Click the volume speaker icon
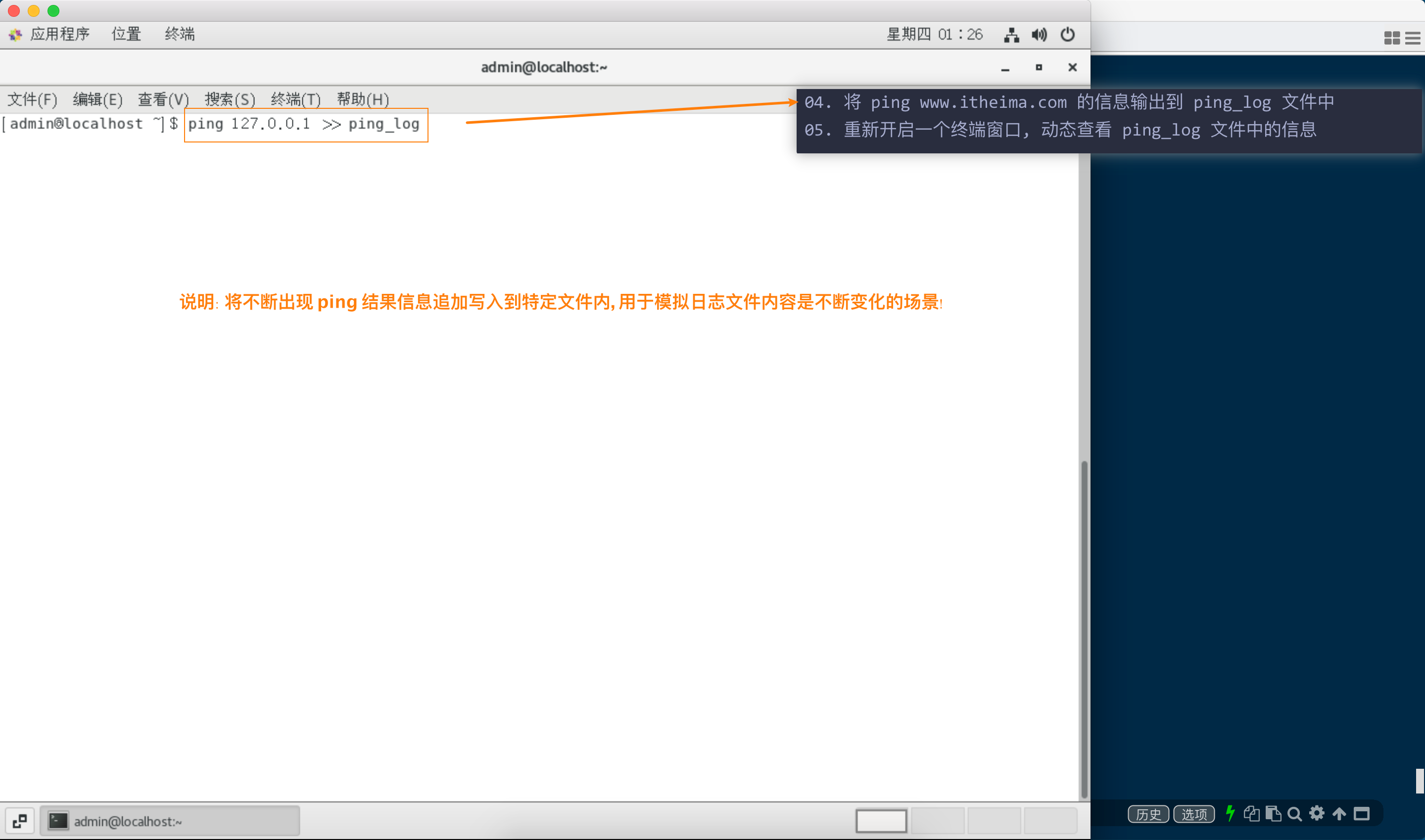Image resolution: width=1425 pixels, height=840 pixels. click(1039, 35)
